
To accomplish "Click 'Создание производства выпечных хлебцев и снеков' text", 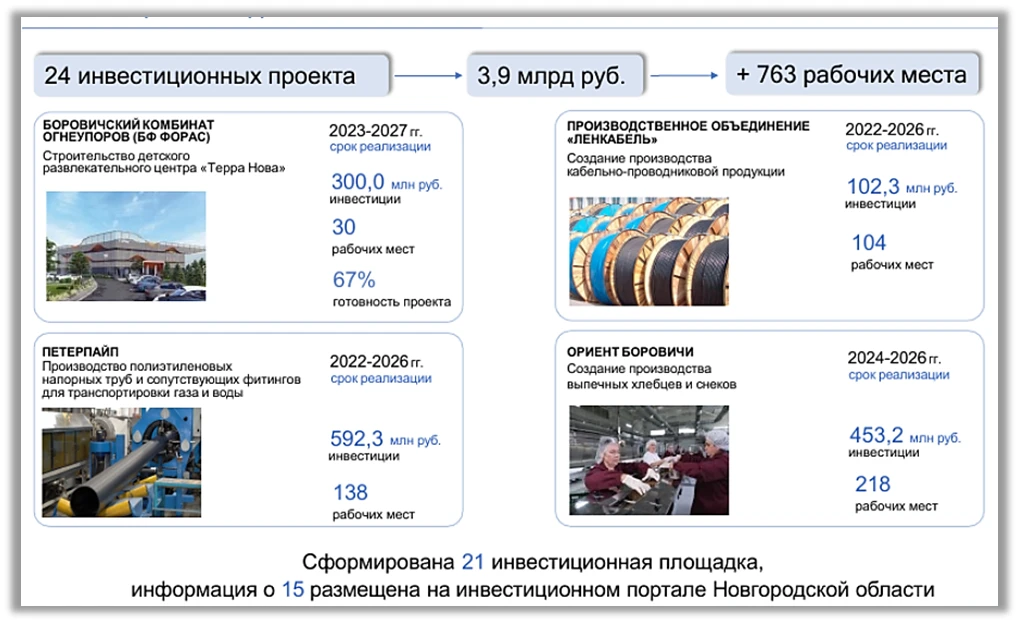I will coord(651,376).
